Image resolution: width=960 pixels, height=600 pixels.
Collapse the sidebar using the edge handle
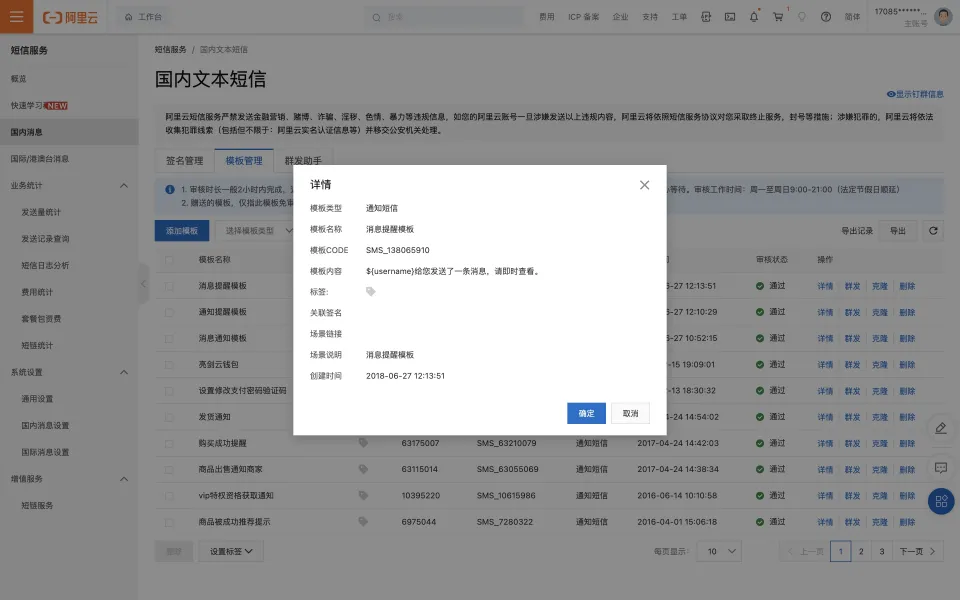(x=143, y=283)
